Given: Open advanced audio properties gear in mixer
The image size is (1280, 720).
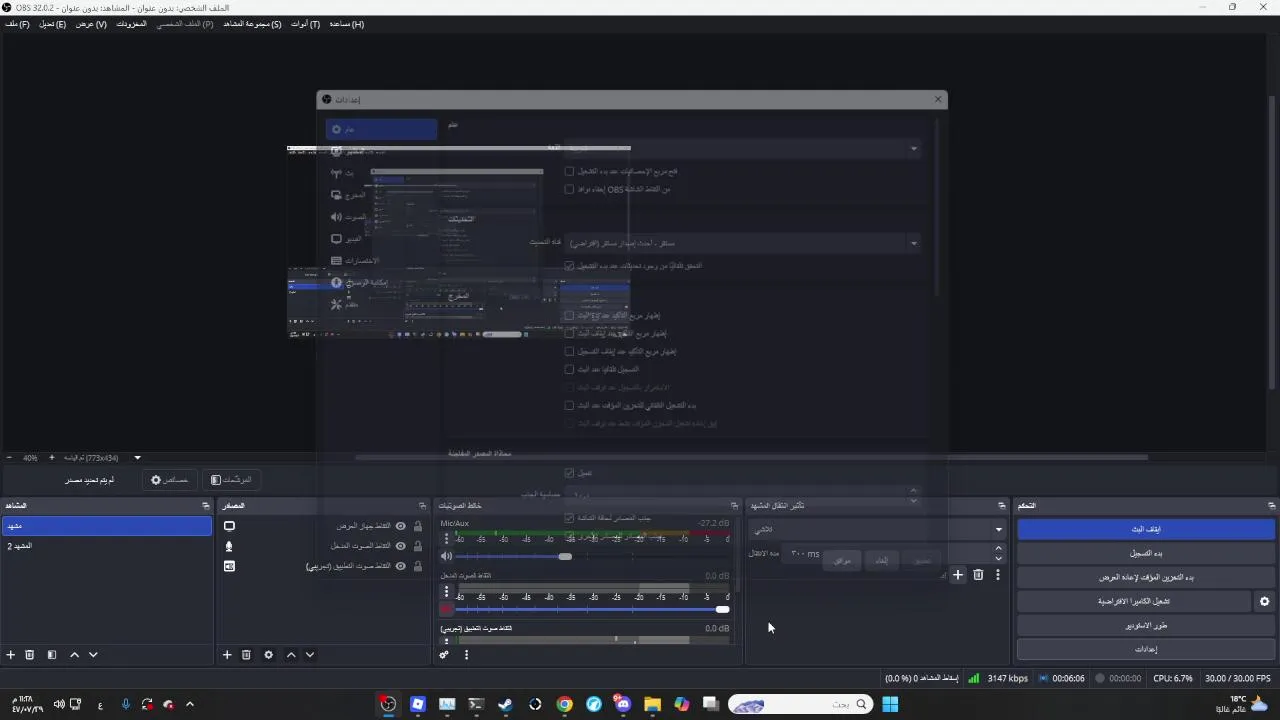Looking at the screenshot, I should point(444,655).
